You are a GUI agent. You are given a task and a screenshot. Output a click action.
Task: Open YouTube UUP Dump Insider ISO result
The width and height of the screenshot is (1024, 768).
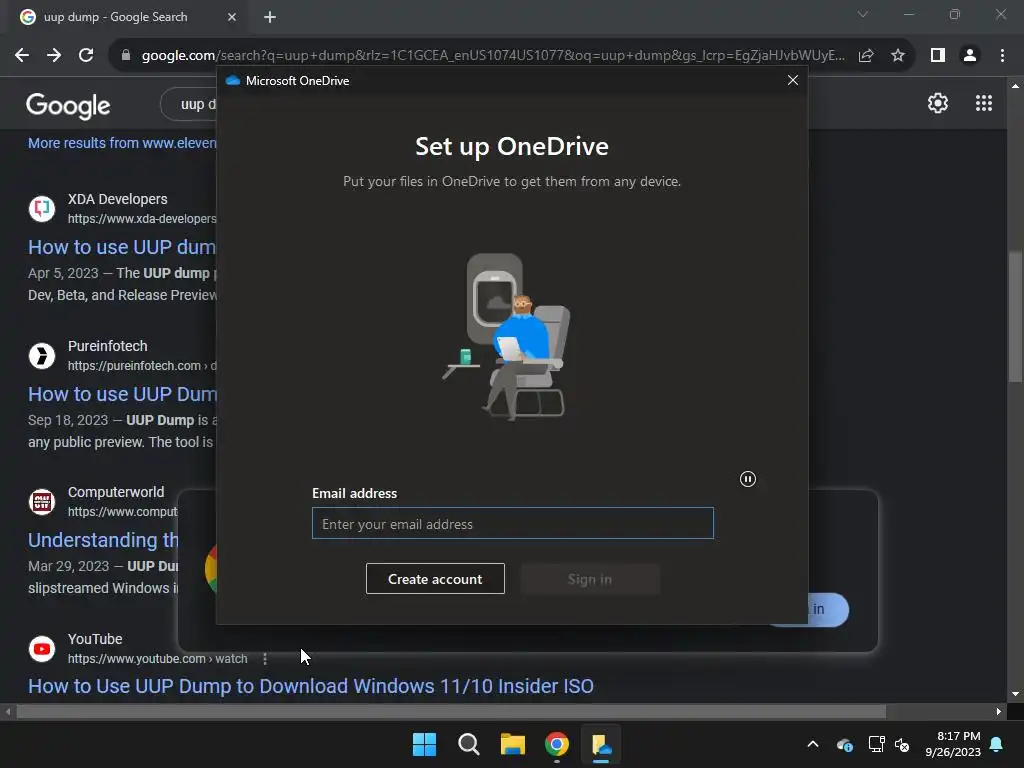coord(311,686)
